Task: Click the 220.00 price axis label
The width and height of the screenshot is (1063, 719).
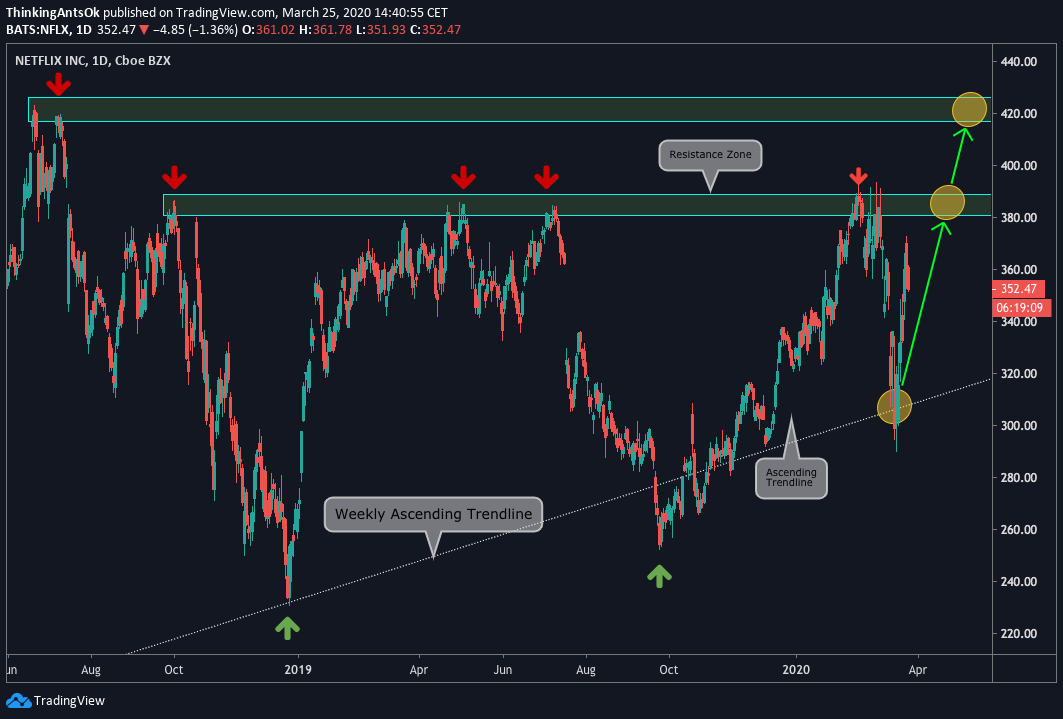Action: (1019, 634)
